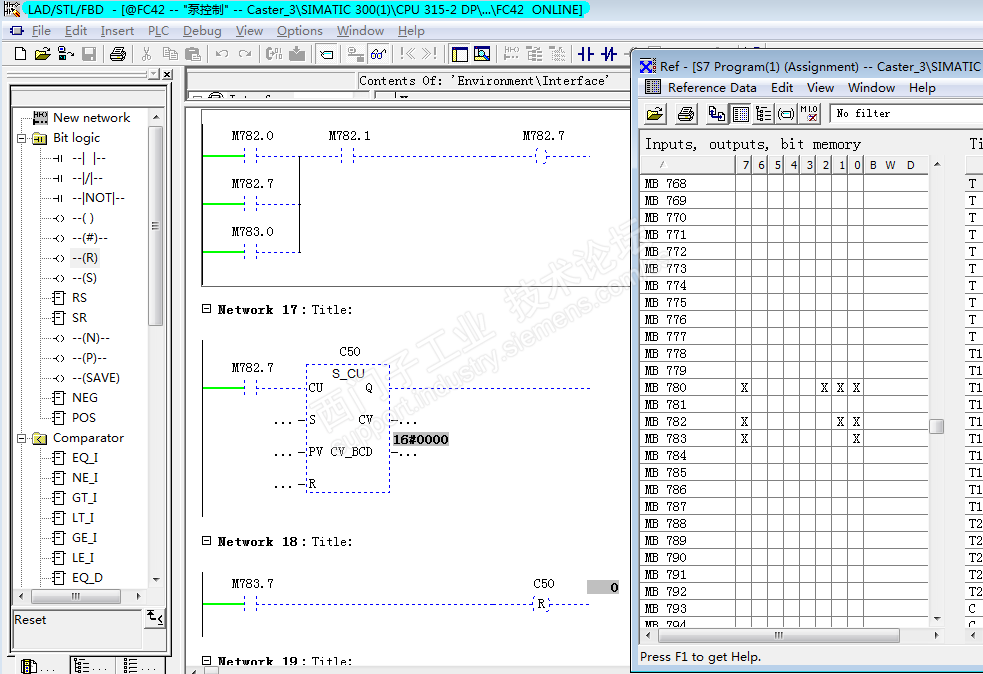Select the GE_I comparator element
This screenshot has height=674, width=983.
84,538
